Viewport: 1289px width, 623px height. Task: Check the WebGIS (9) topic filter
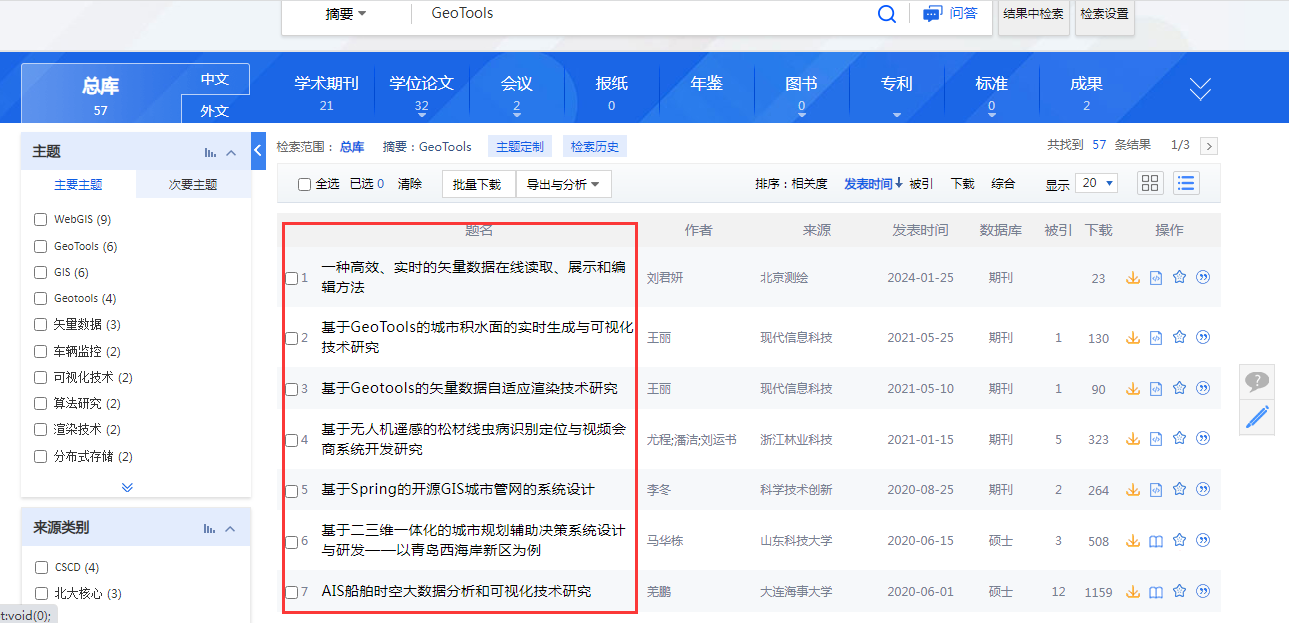click(41, 219)
